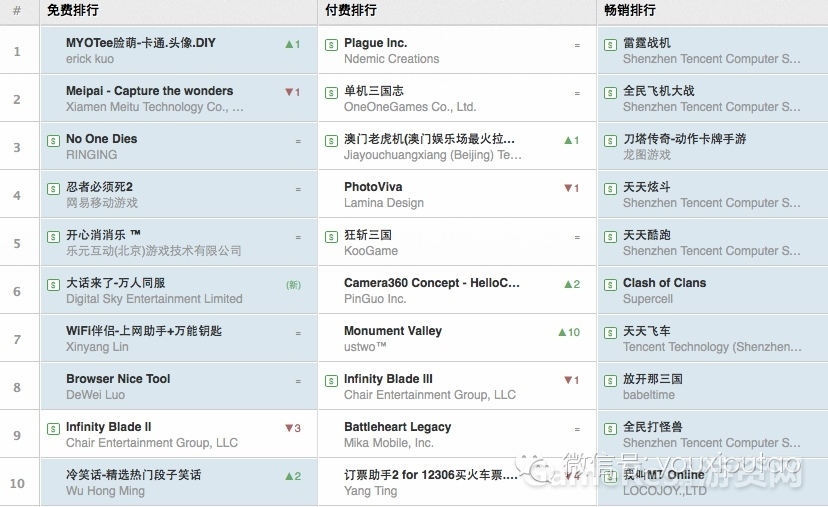Screen dimensions: 828x507
Task: Click developer name Lamina Design
Action: coord(384,203)
